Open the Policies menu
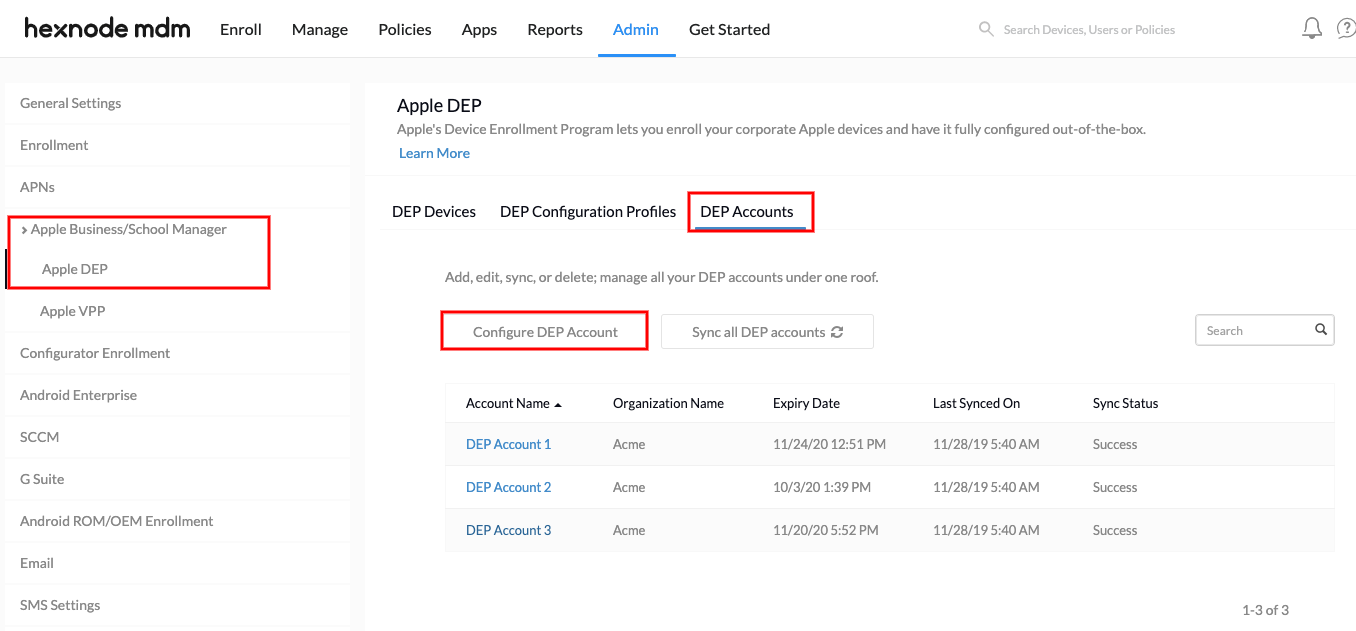Screen dimensions: 1356x631 point(405,29)
